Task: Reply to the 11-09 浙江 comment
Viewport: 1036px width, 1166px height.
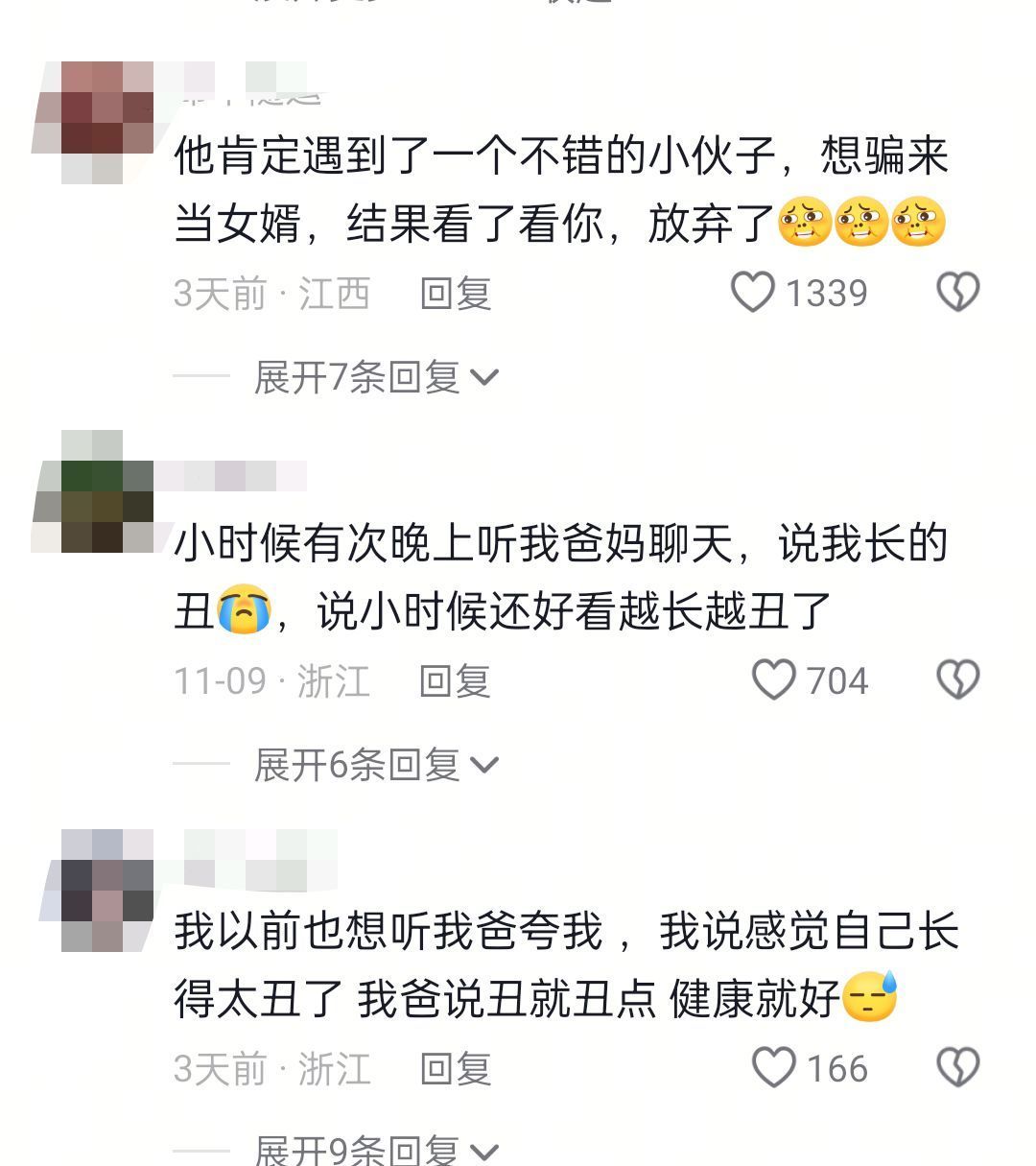Action: pos(456,681)
